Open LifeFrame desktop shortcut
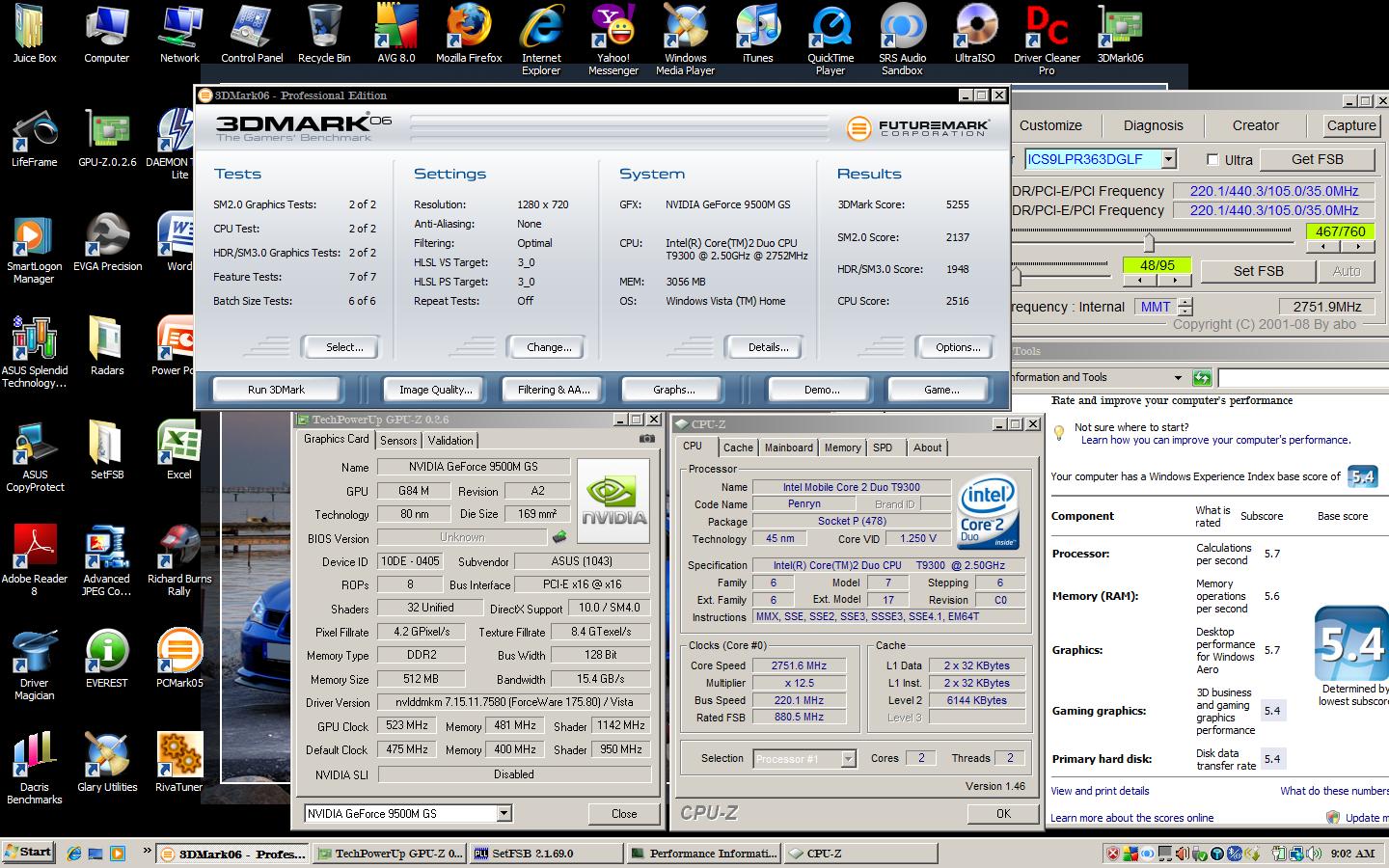 pos(34,138)
